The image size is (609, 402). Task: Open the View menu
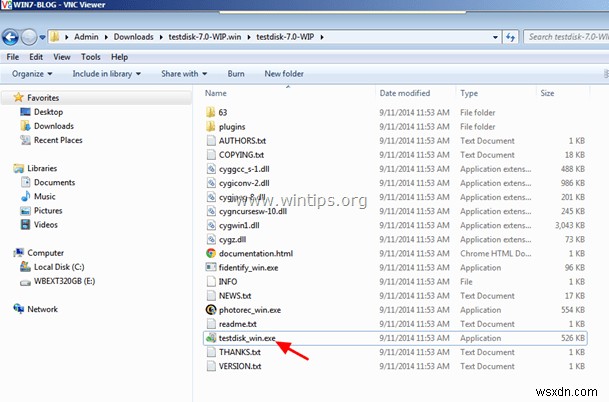62,57
